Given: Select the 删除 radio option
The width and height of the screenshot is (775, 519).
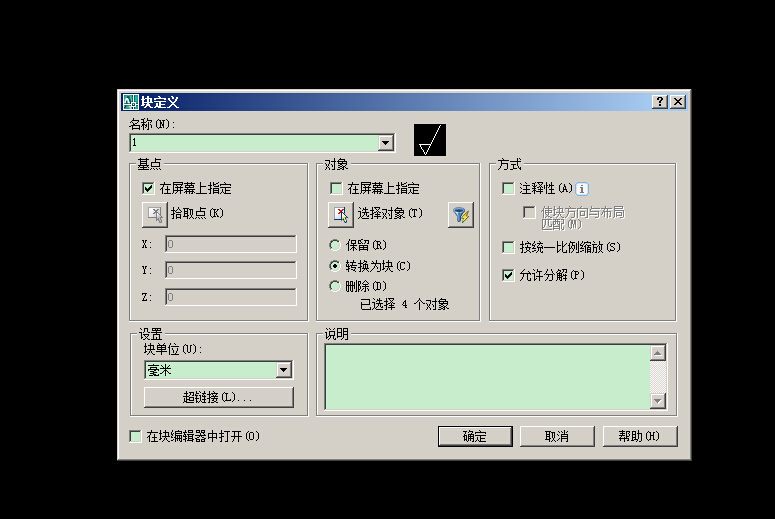Looking at the screenshot, I should pyautogui.click(x=335, y=286).
